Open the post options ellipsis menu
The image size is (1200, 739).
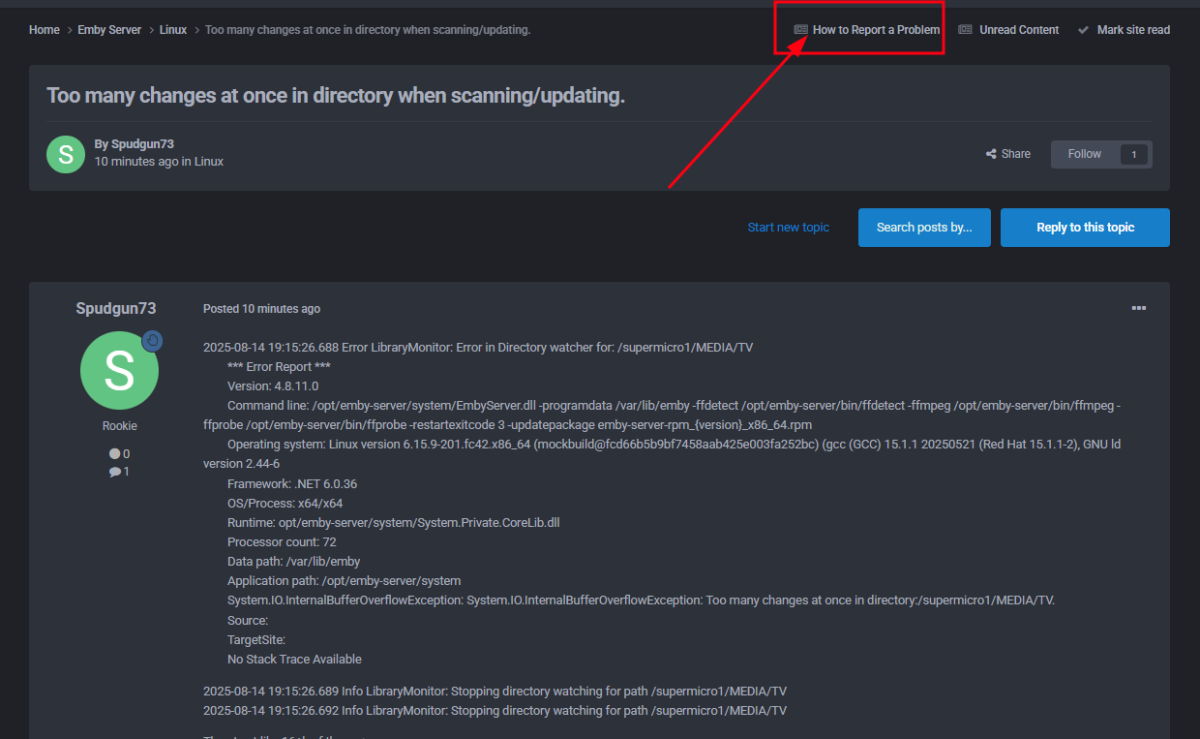[1138, 308]
